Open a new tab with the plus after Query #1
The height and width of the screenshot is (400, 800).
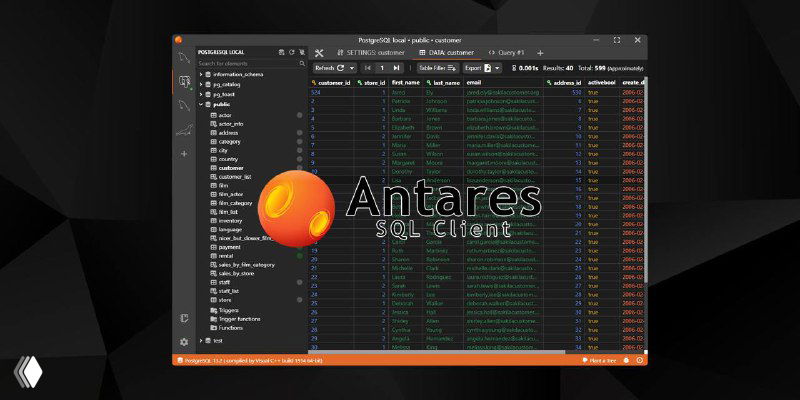tap(540, 53)
